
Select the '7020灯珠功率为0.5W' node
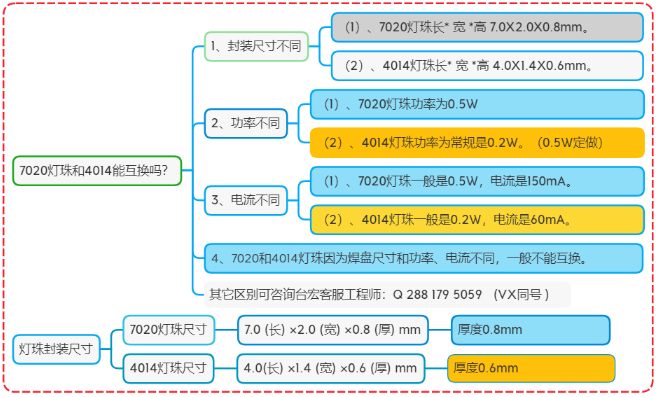(x=477, y=104)
